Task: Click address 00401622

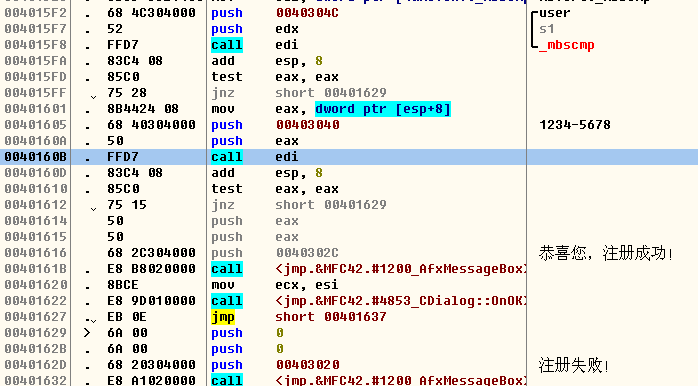Action: click(x=35, y=301)
